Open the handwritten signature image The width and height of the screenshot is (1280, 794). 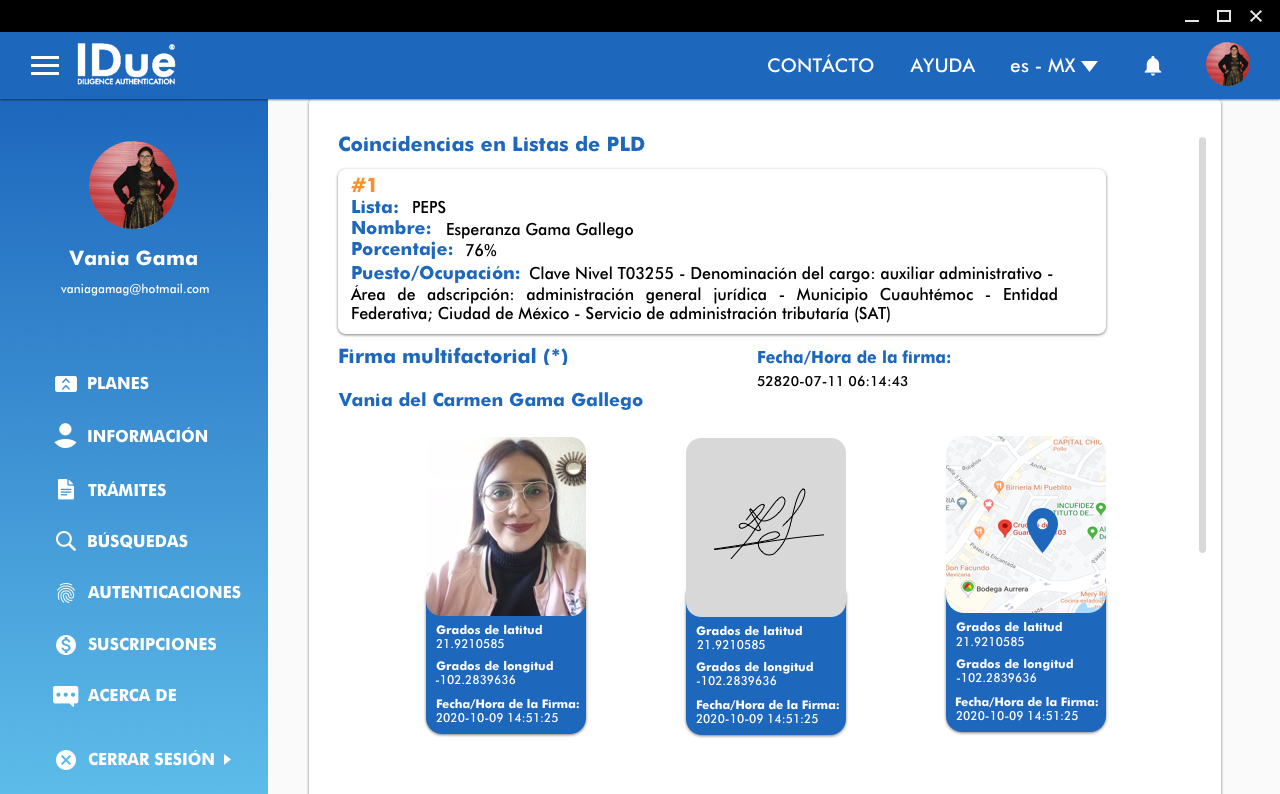(766, 527)
